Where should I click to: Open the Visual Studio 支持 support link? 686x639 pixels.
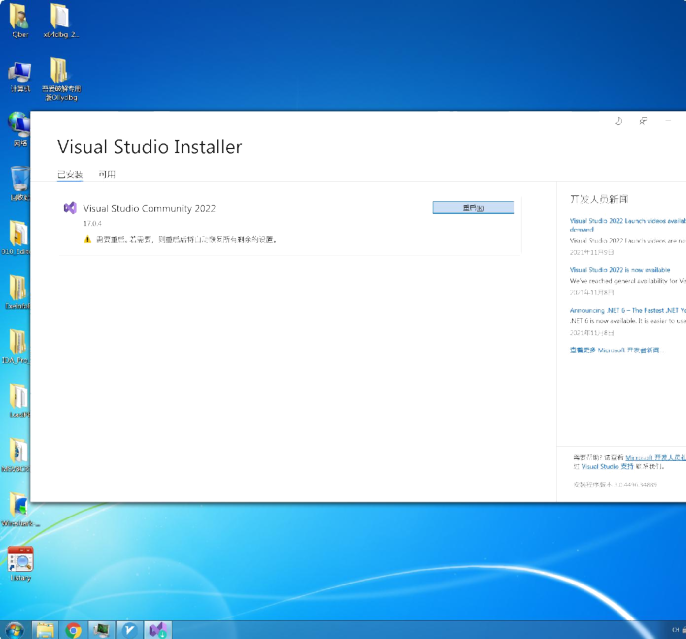point(607,467)
